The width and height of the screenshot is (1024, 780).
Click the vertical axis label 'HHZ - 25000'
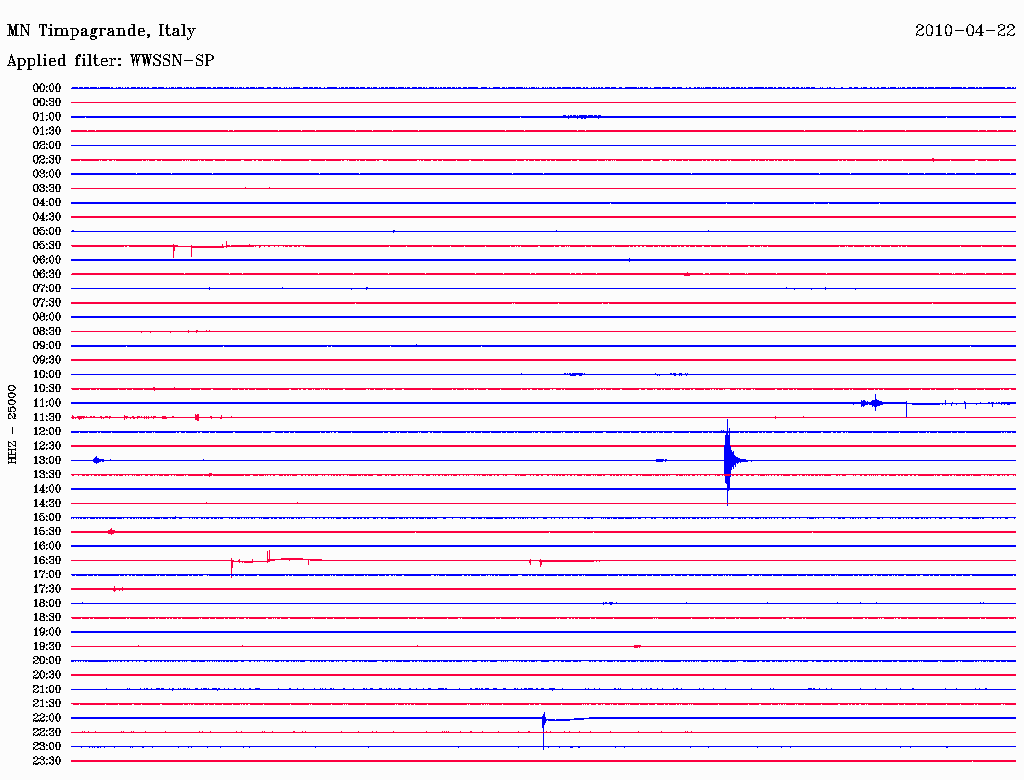click(12, 424)
